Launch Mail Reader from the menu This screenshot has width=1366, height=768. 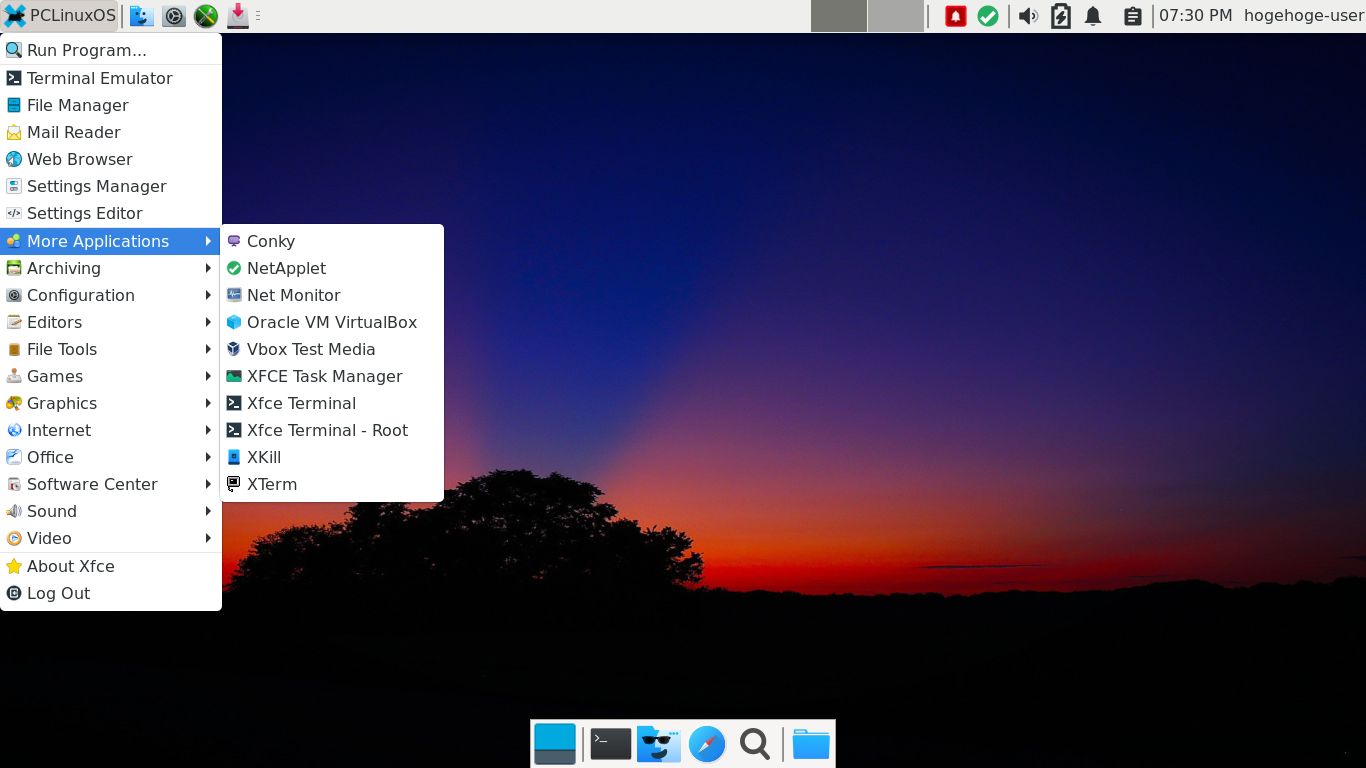pyautogui.click(x=111, y=132)
